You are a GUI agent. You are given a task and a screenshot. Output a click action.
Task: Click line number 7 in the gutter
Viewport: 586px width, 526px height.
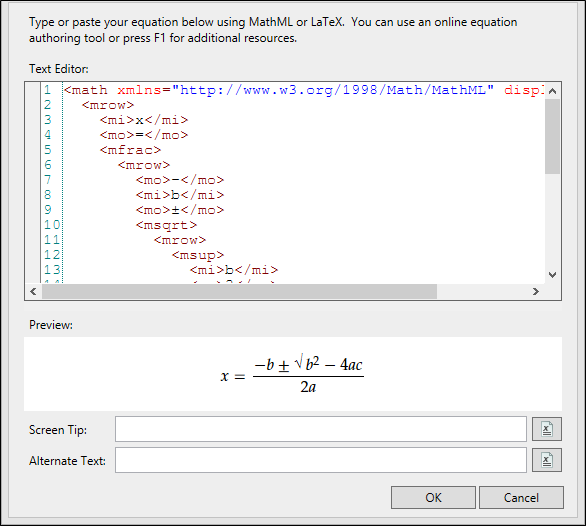pyautogui.click(x=47, y=180)
